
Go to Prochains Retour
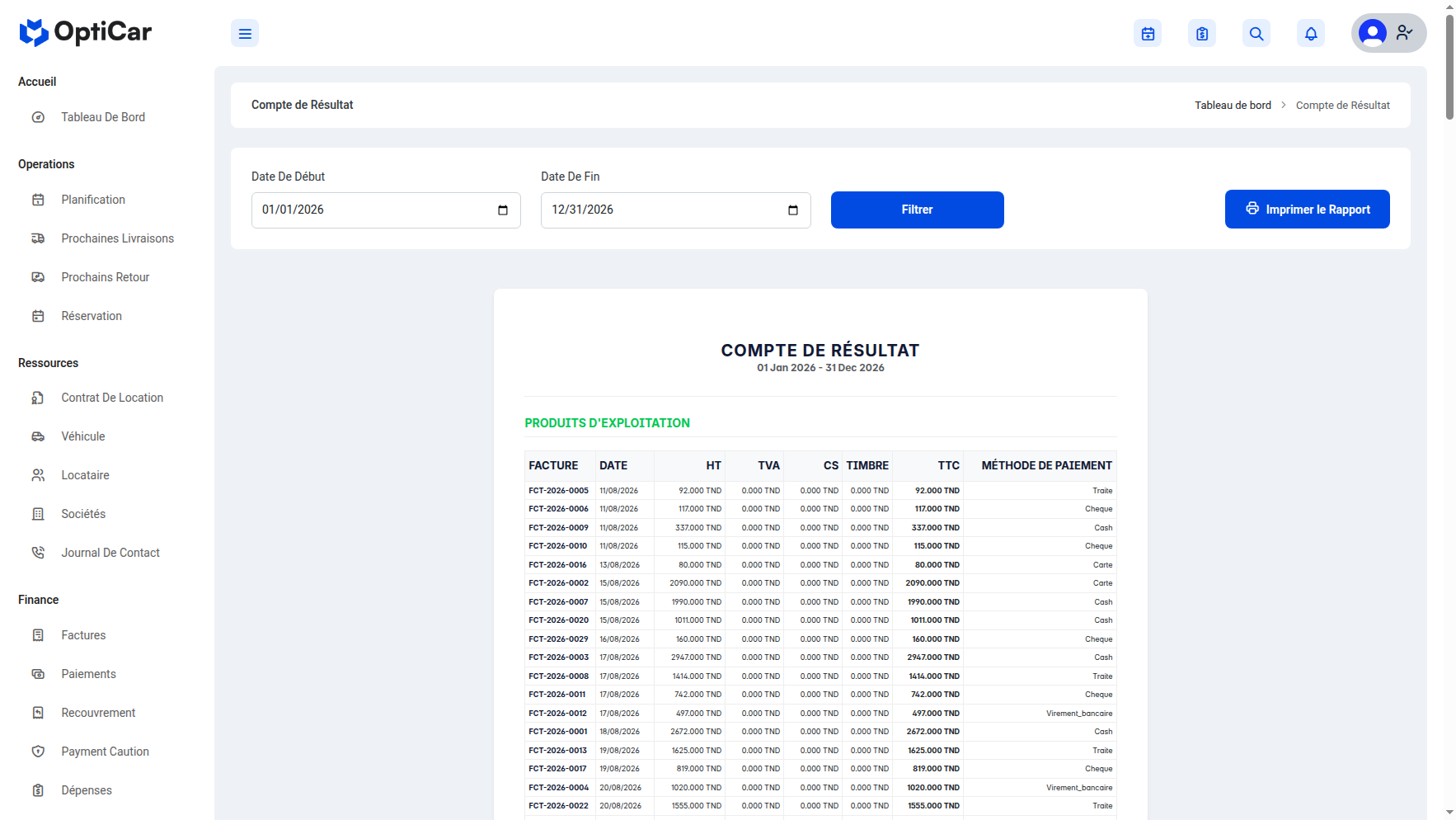105,277
